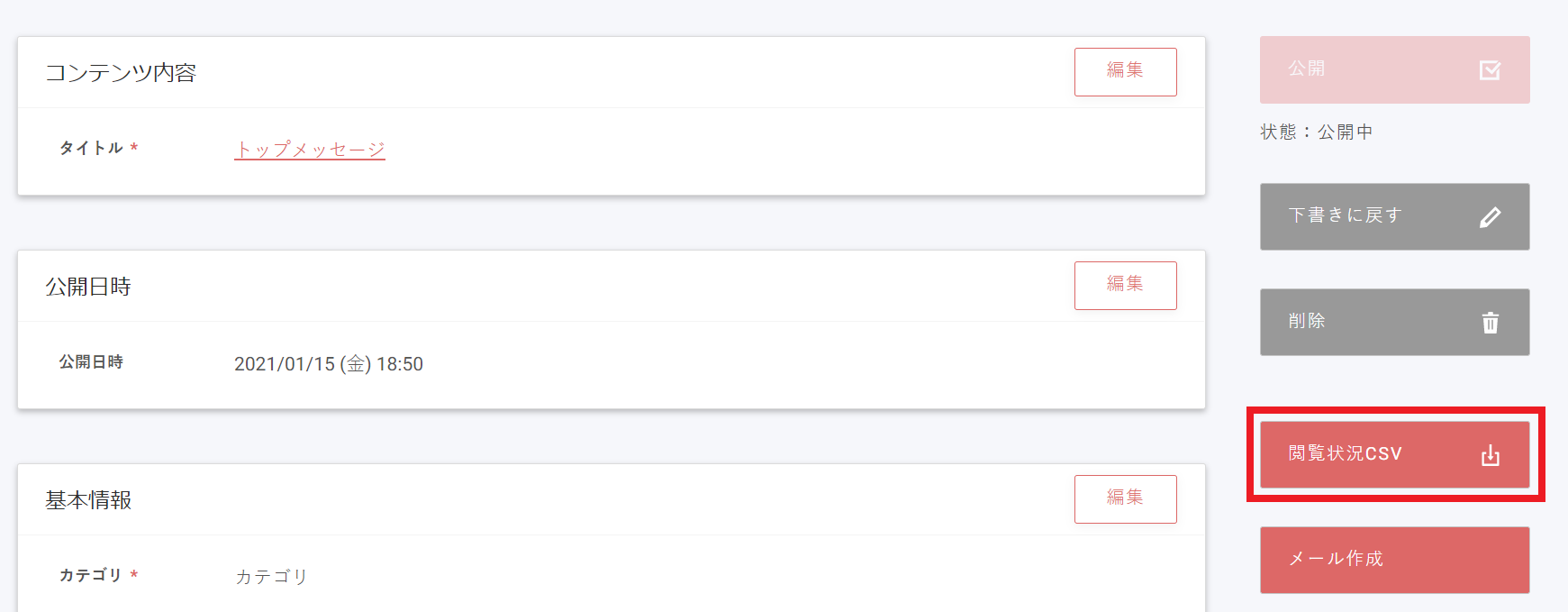The width and height of the screenshot is (1568, 612).
Task: Click the pencil icon on 下書きに戻す button
Action: tap(1492, 216)
